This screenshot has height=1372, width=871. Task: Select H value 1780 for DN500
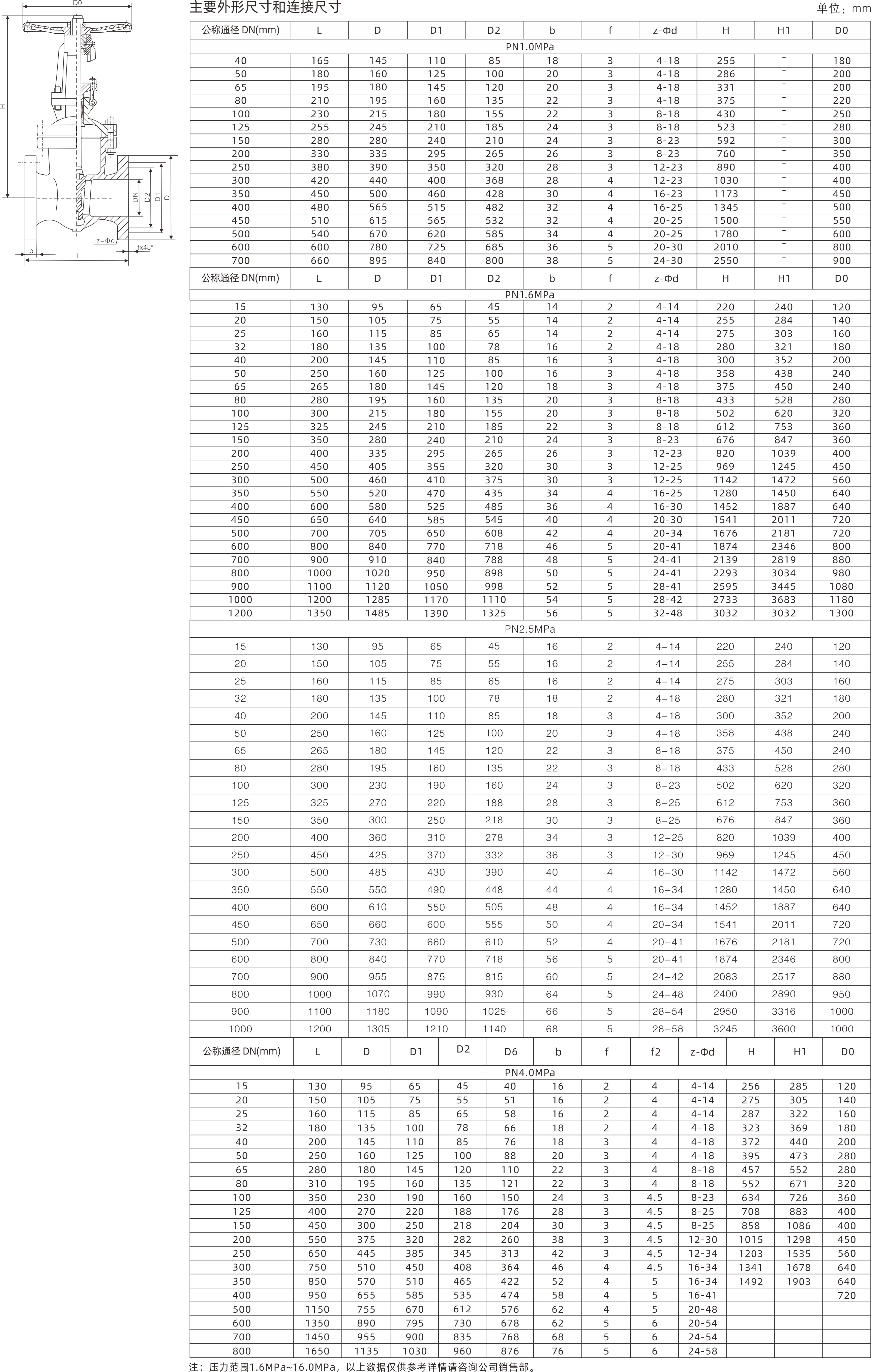coord(726,234)
